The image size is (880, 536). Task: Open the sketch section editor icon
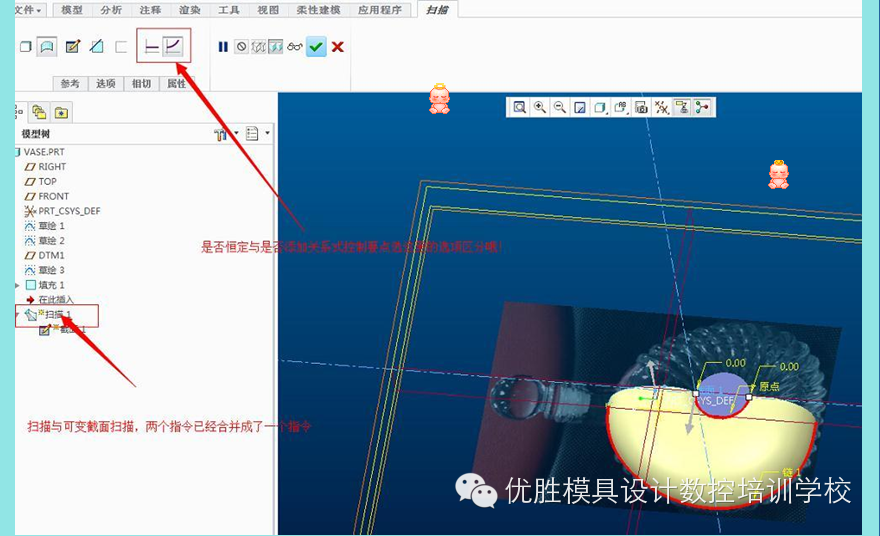[x=72, y=47]
